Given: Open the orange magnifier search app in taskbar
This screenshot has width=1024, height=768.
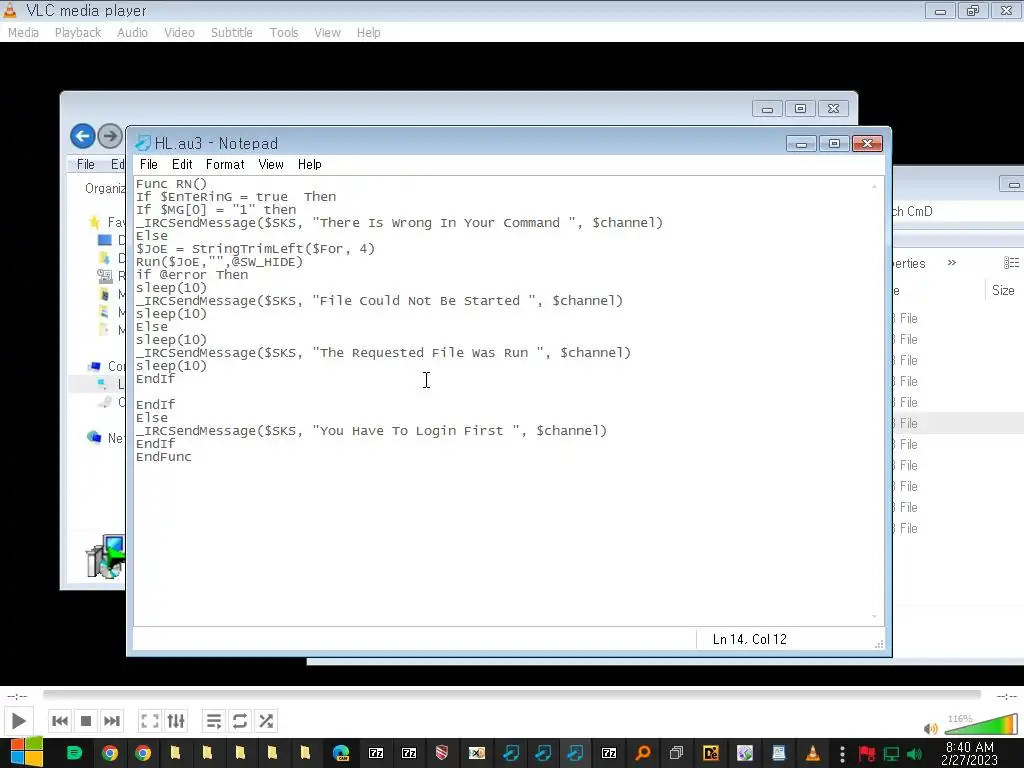Looking at the screenshot, I should coord(643,753).
